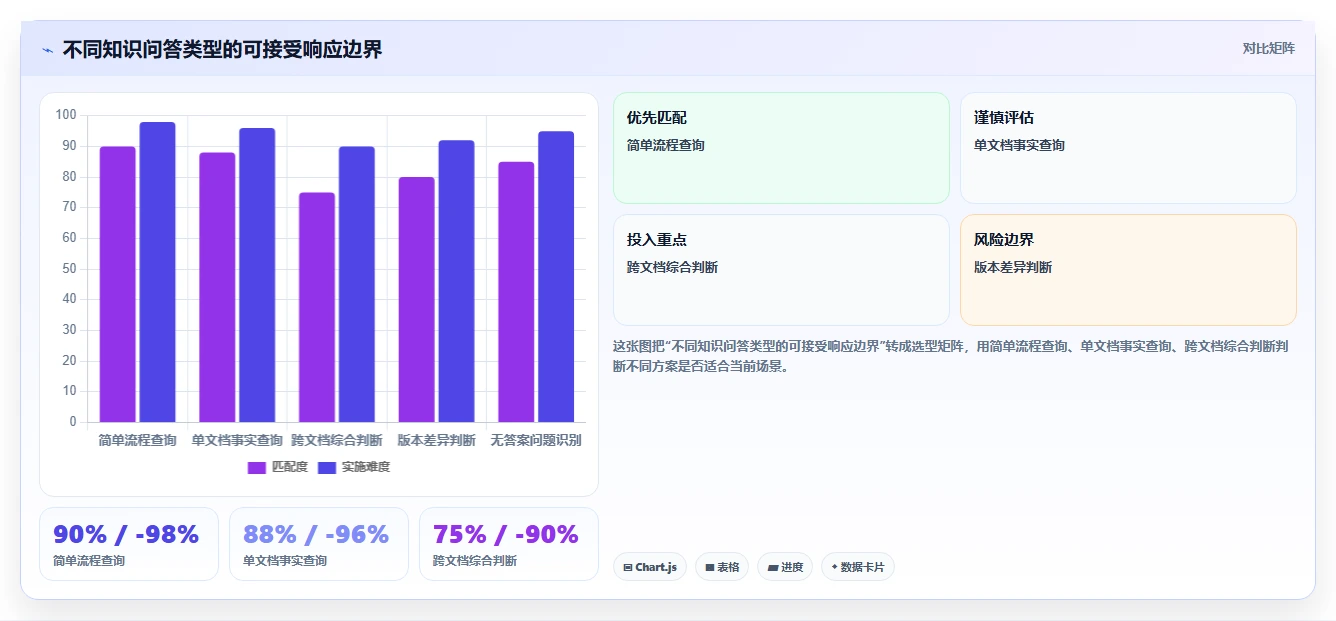Click the 单文档事实查询 purple bar
This screenshot has width=1336, height=621.
coord(217,287)
